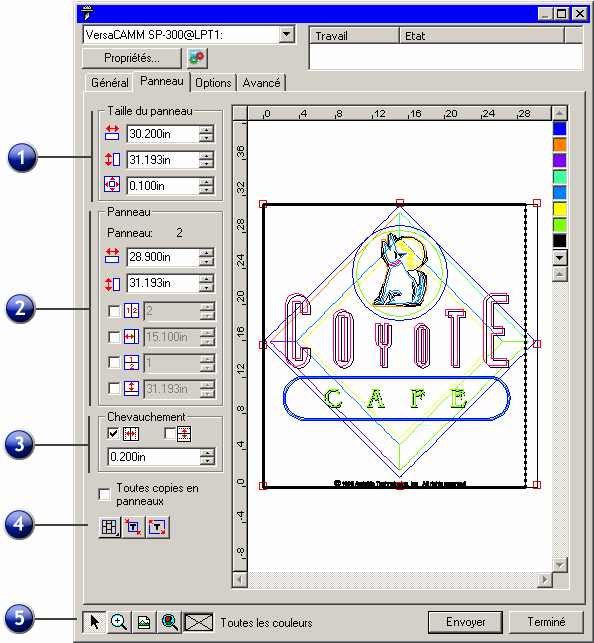Click the rightmost panel T icon under Toutes copies
Screen dimensions: 594x643
point(157,527)
